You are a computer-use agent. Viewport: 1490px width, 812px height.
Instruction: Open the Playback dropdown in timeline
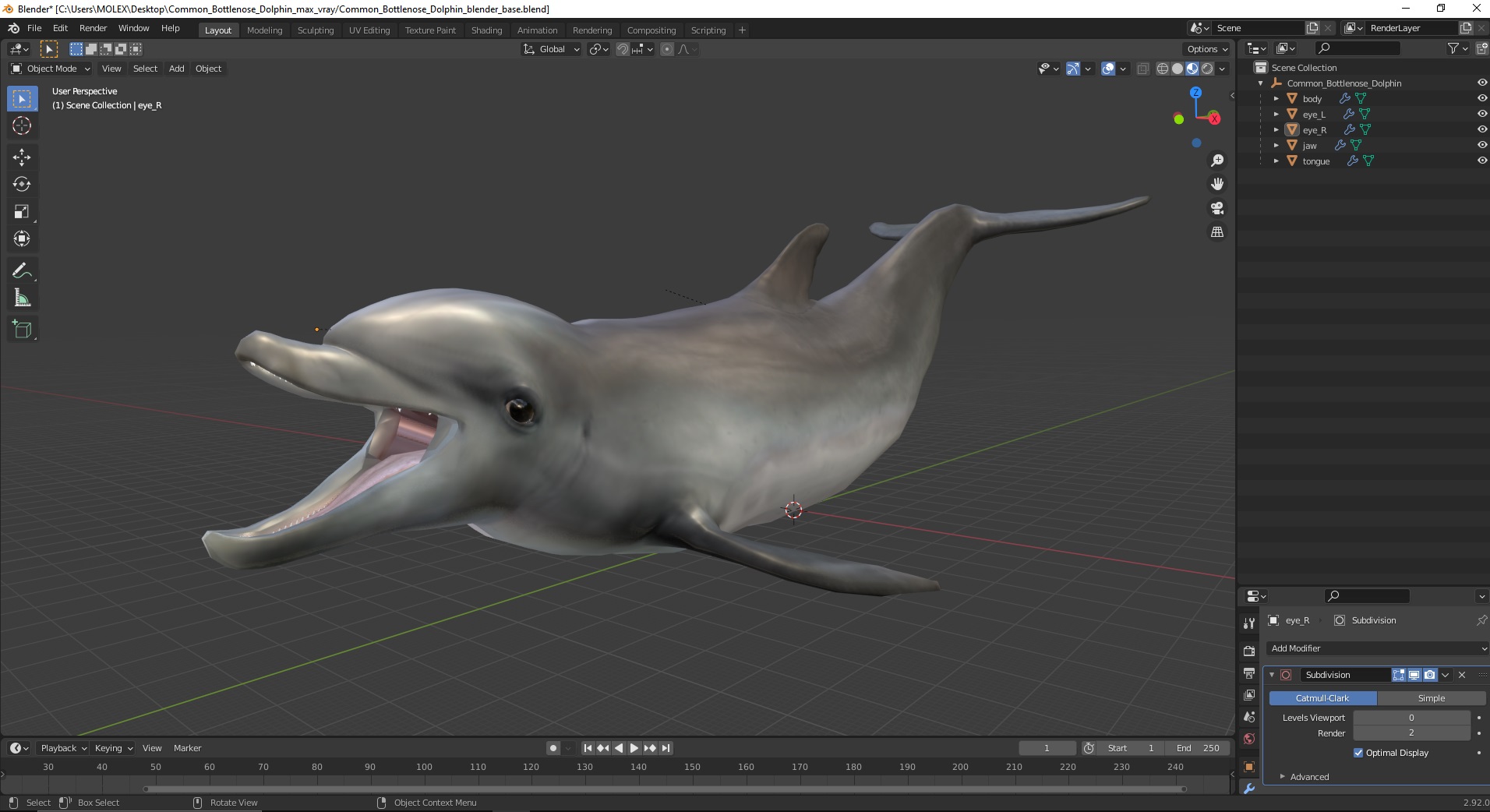[x=63, y=748]
